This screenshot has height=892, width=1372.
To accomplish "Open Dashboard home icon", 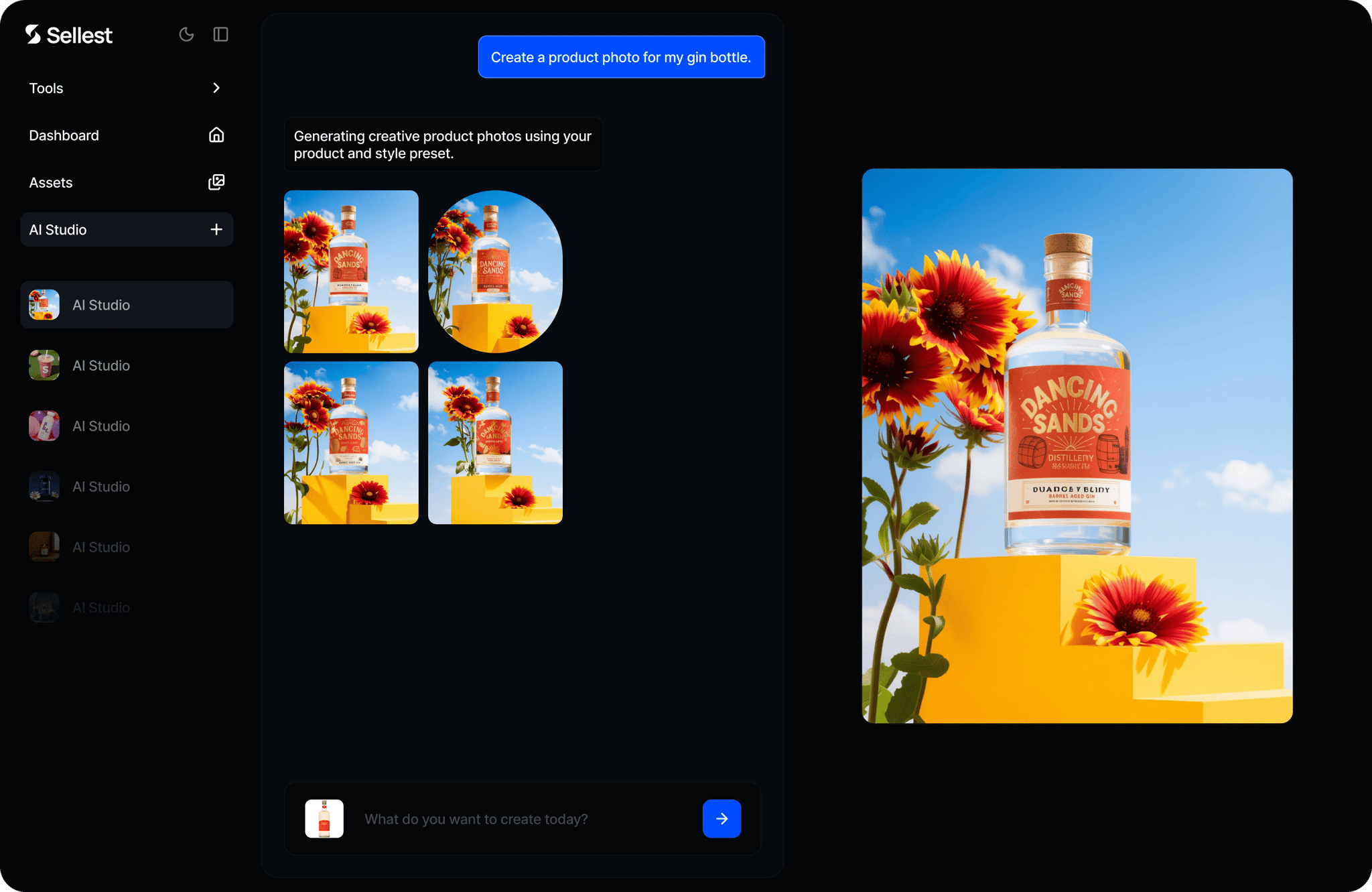I will [216, 135].
